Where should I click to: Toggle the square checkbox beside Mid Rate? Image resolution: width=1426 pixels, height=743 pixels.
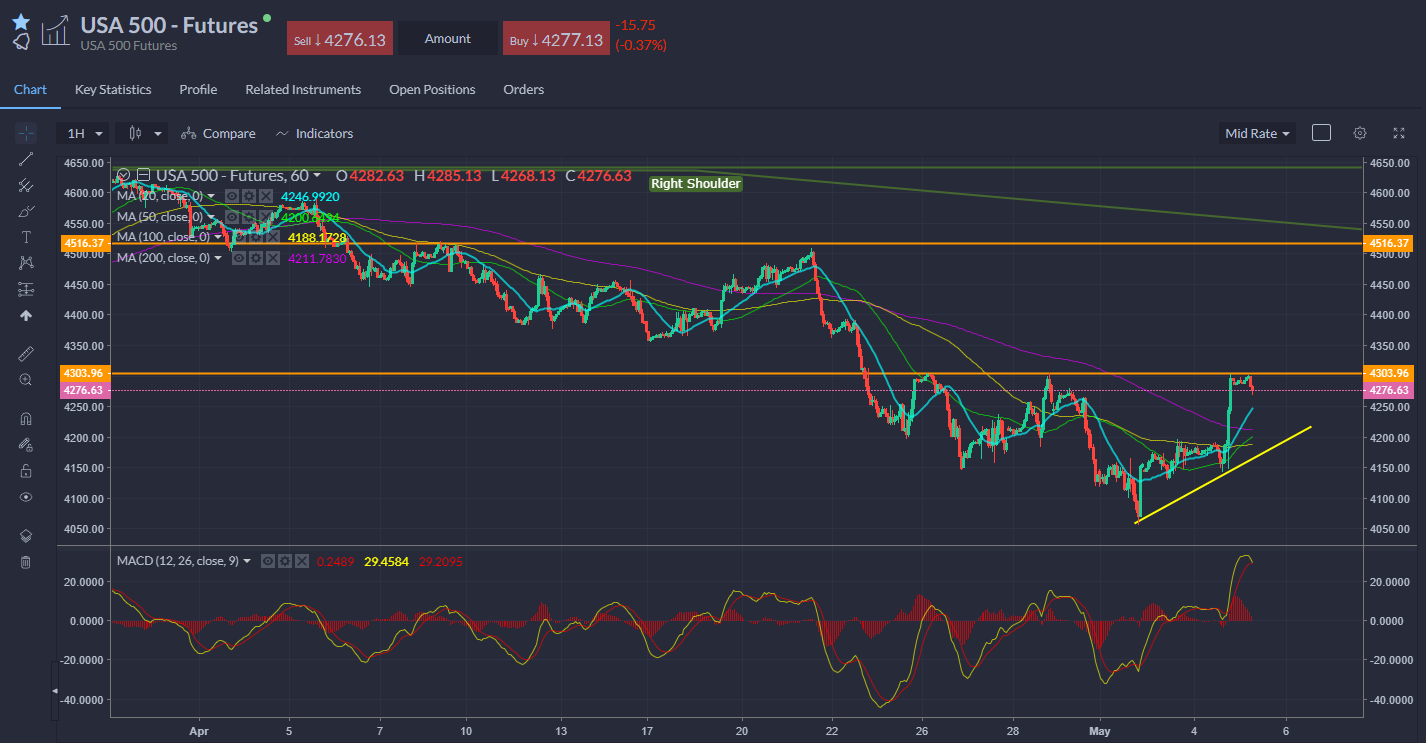click(x=1321, y=133)
